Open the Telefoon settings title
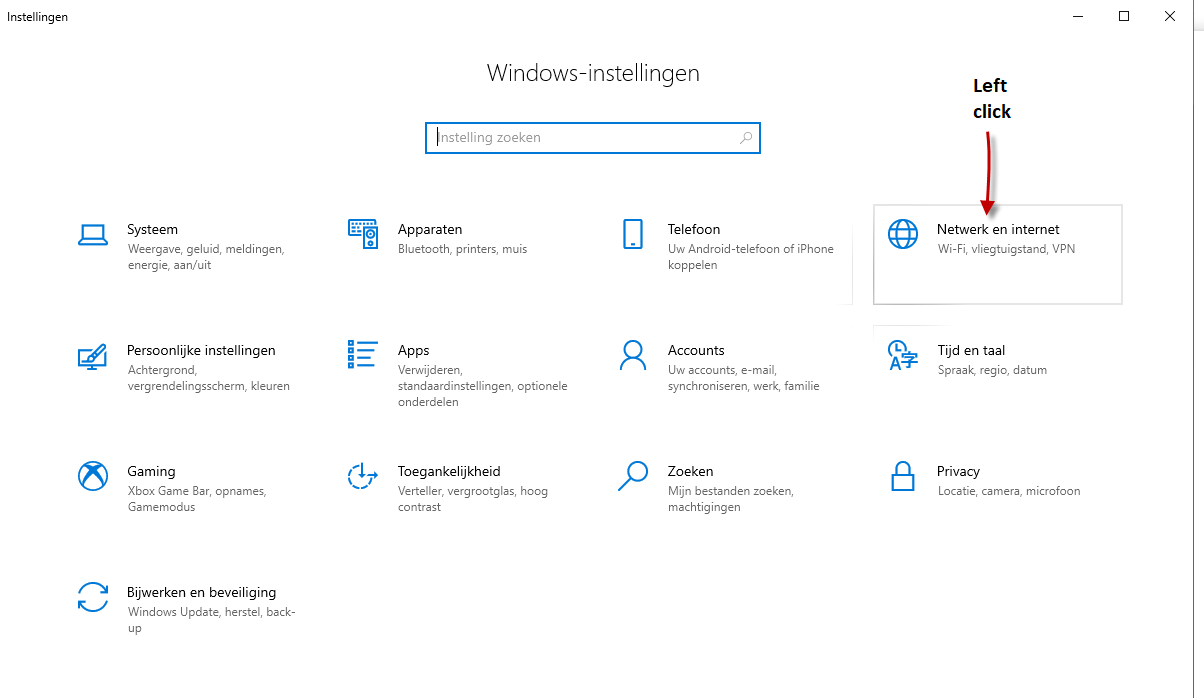This screenshot has height=698, width=1204. click(x=694, y=229)
